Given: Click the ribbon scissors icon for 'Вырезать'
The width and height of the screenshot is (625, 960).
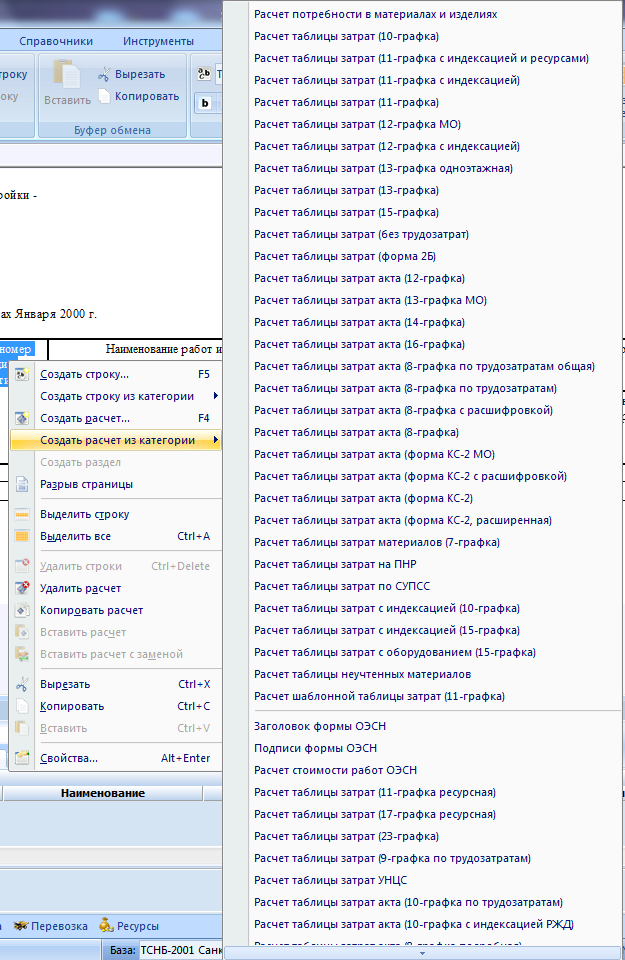Looking at the screenshot, I should [104, 74].
